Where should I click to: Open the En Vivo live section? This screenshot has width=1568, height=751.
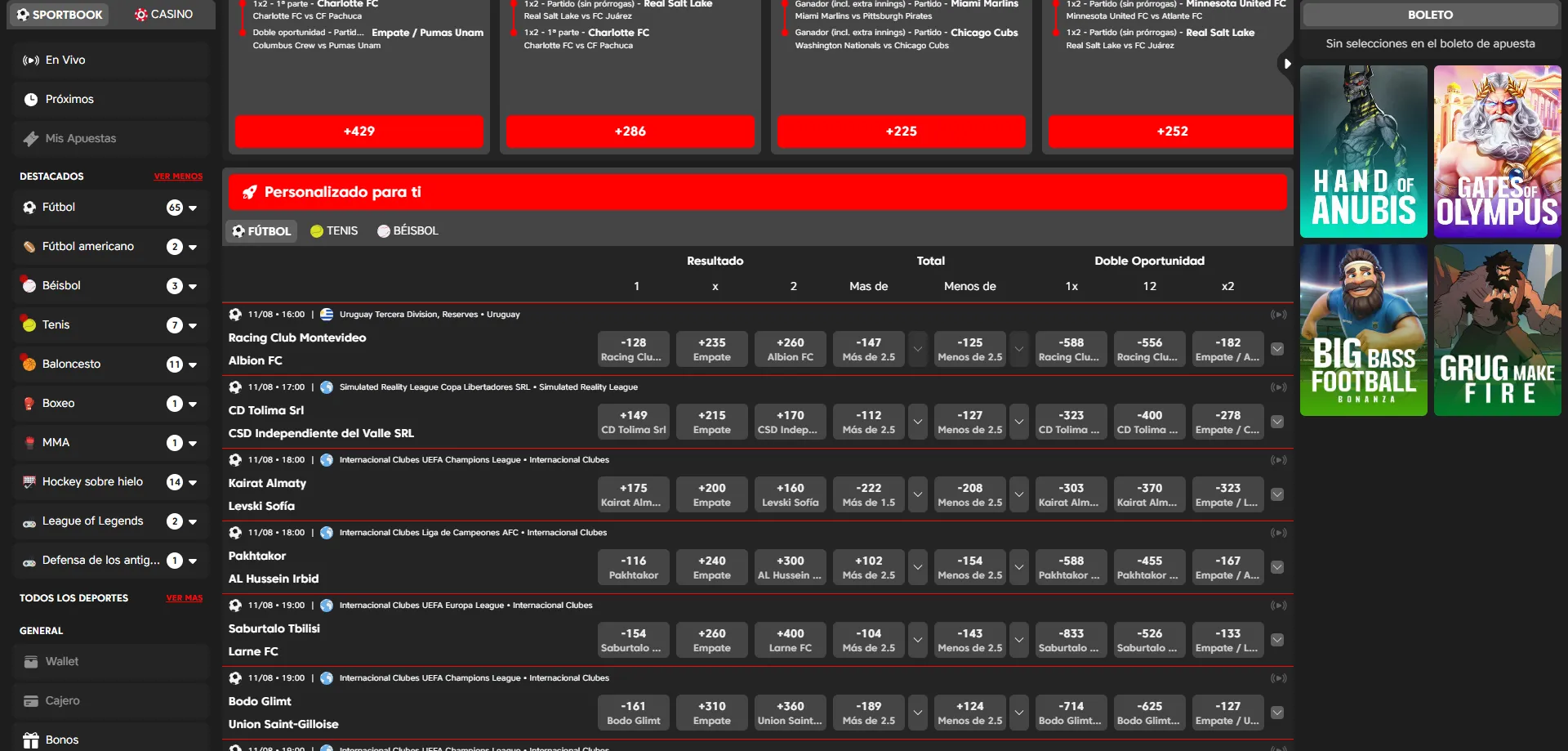click(111, 60)
